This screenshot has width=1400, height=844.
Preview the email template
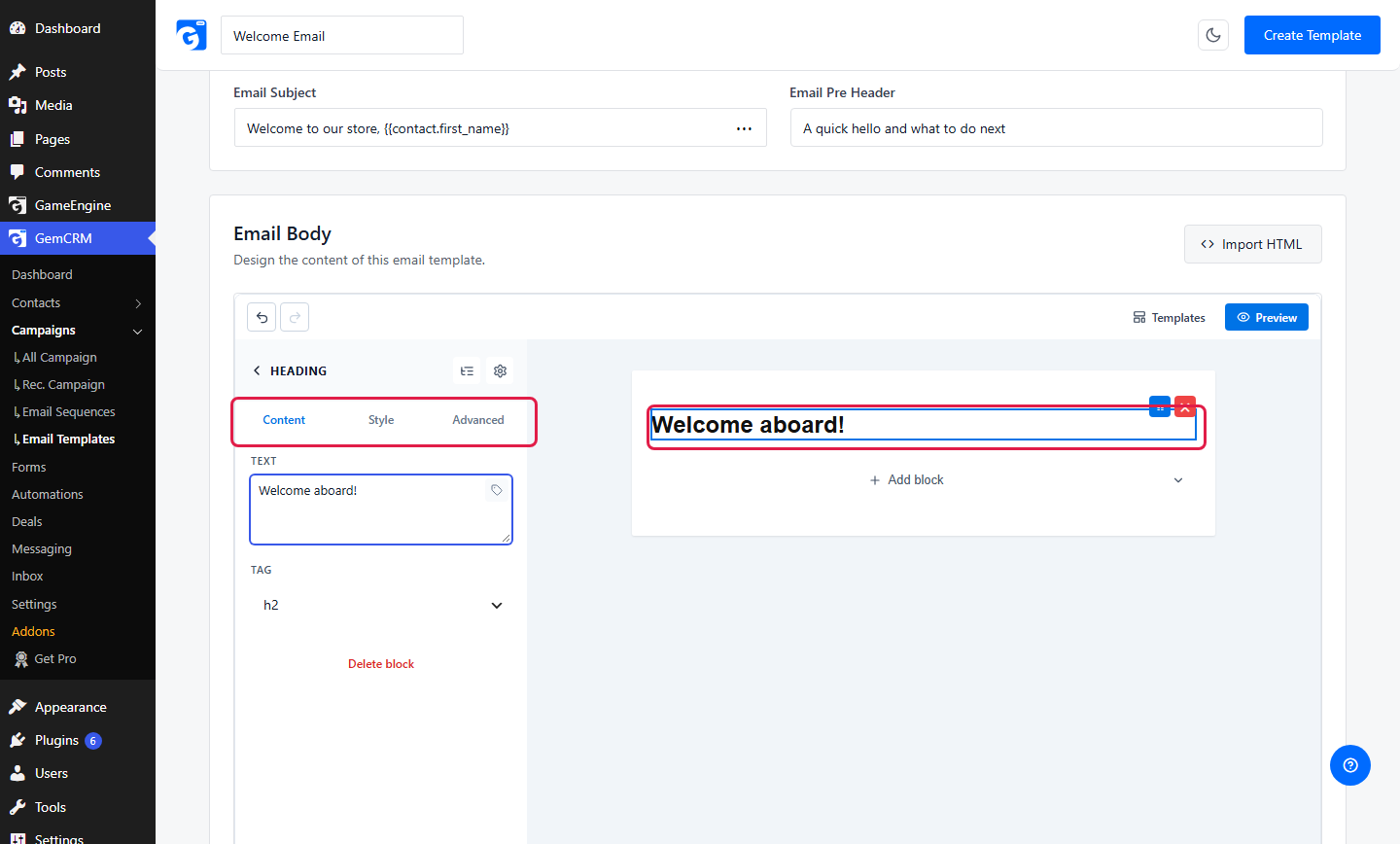click(1267, 317)
